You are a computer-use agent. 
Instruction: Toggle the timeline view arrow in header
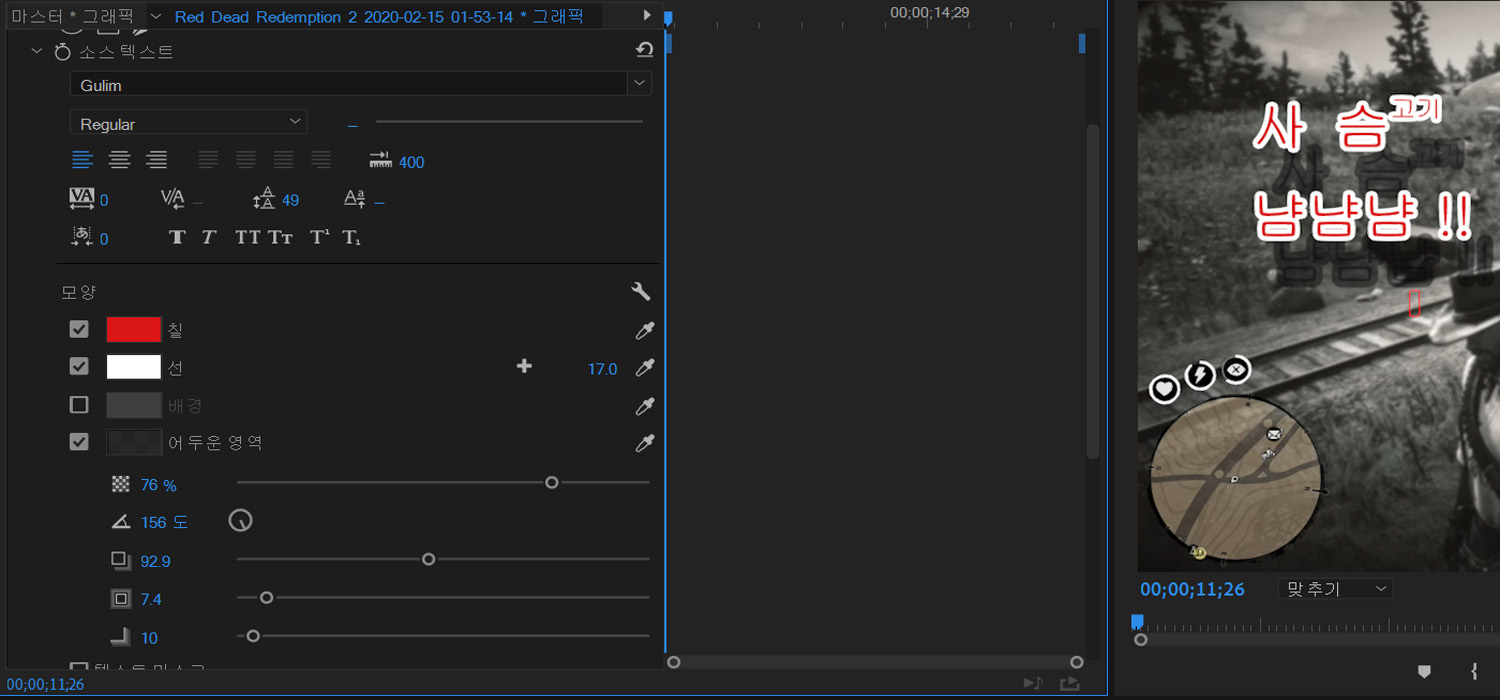[x=647, y=15]
